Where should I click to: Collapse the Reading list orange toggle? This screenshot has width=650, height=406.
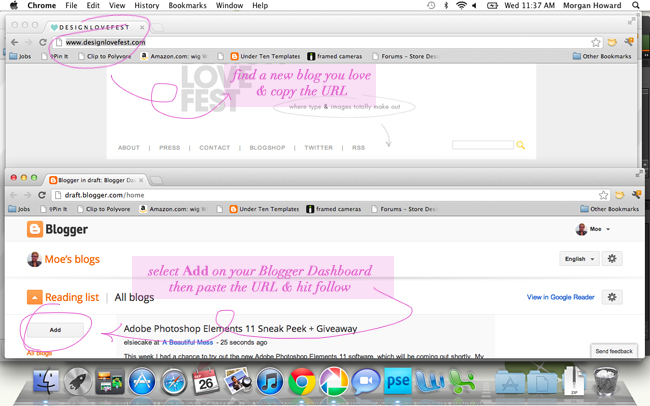pos(34,297)
